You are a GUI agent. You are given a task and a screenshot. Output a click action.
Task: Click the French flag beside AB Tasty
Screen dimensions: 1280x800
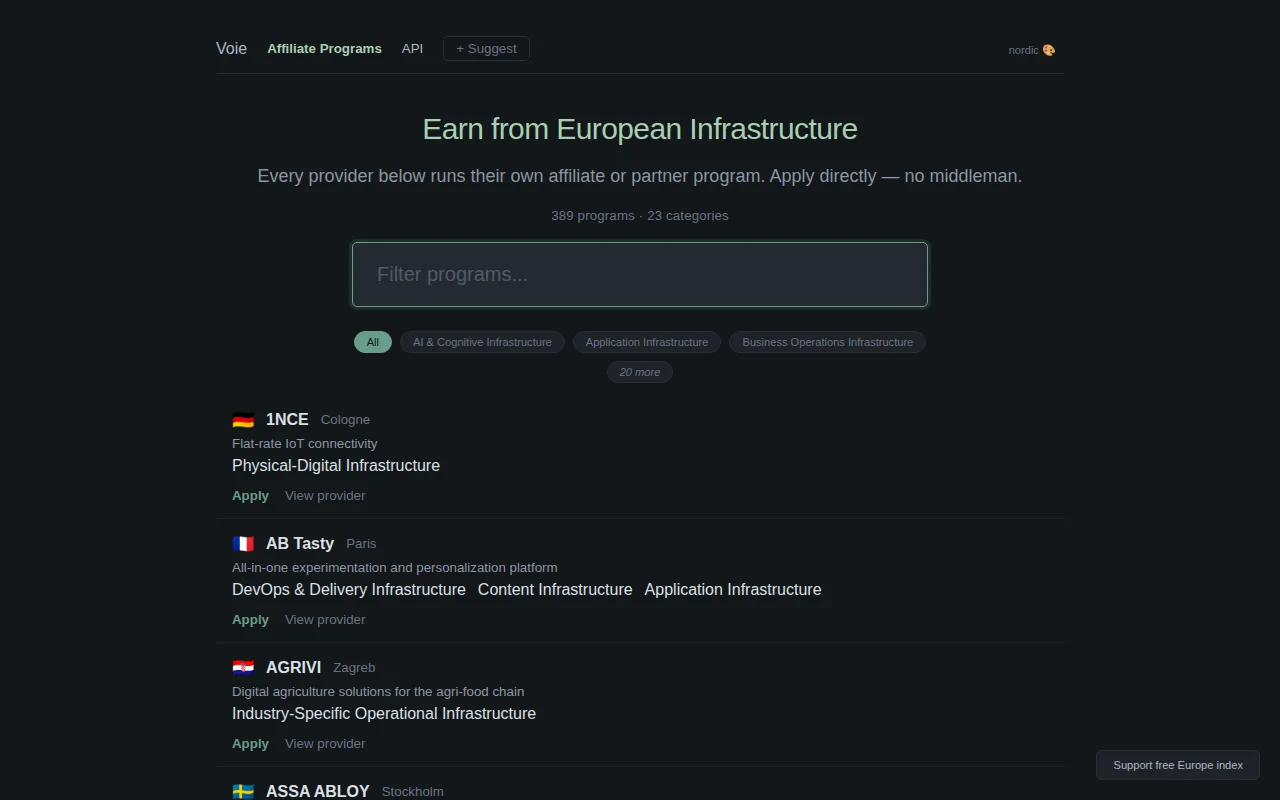tap(243, 544)
